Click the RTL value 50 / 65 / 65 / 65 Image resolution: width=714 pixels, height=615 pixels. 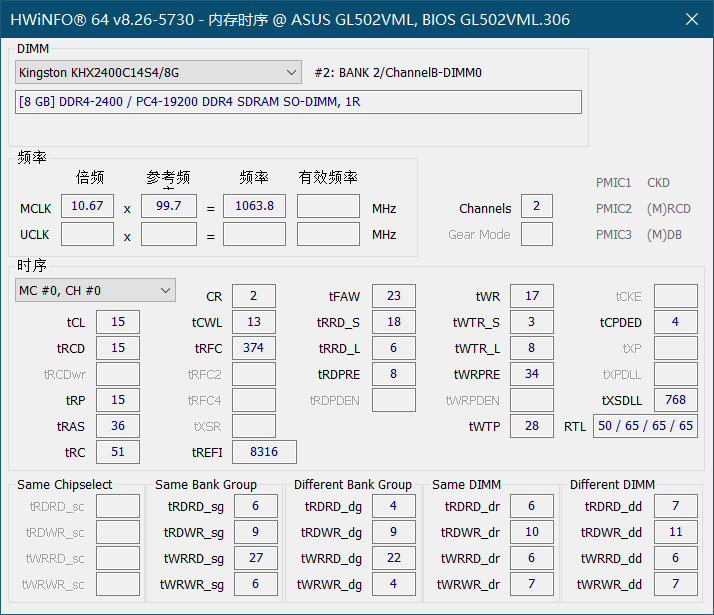645,426
